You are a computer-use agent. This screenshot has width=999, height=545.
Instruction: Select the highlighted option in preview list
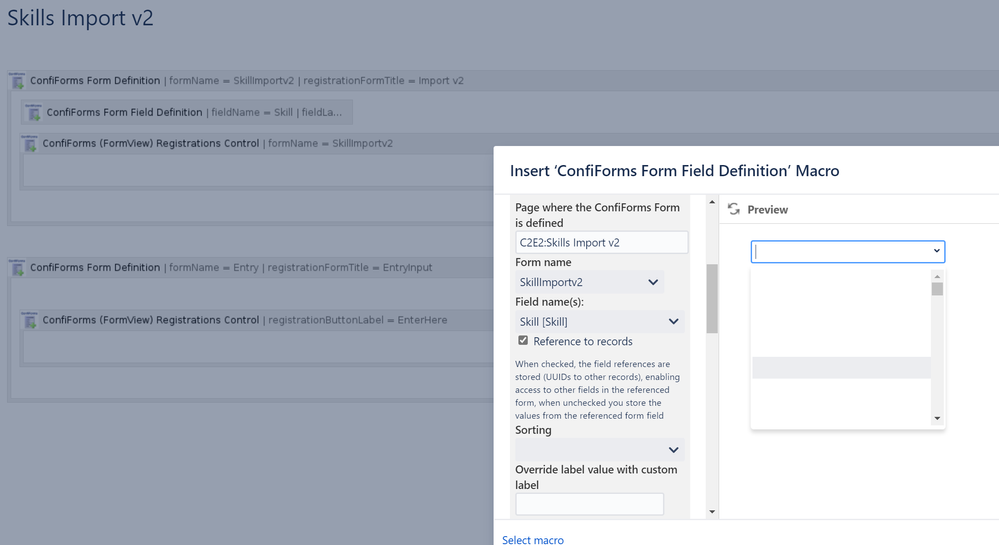pos(841,368)
